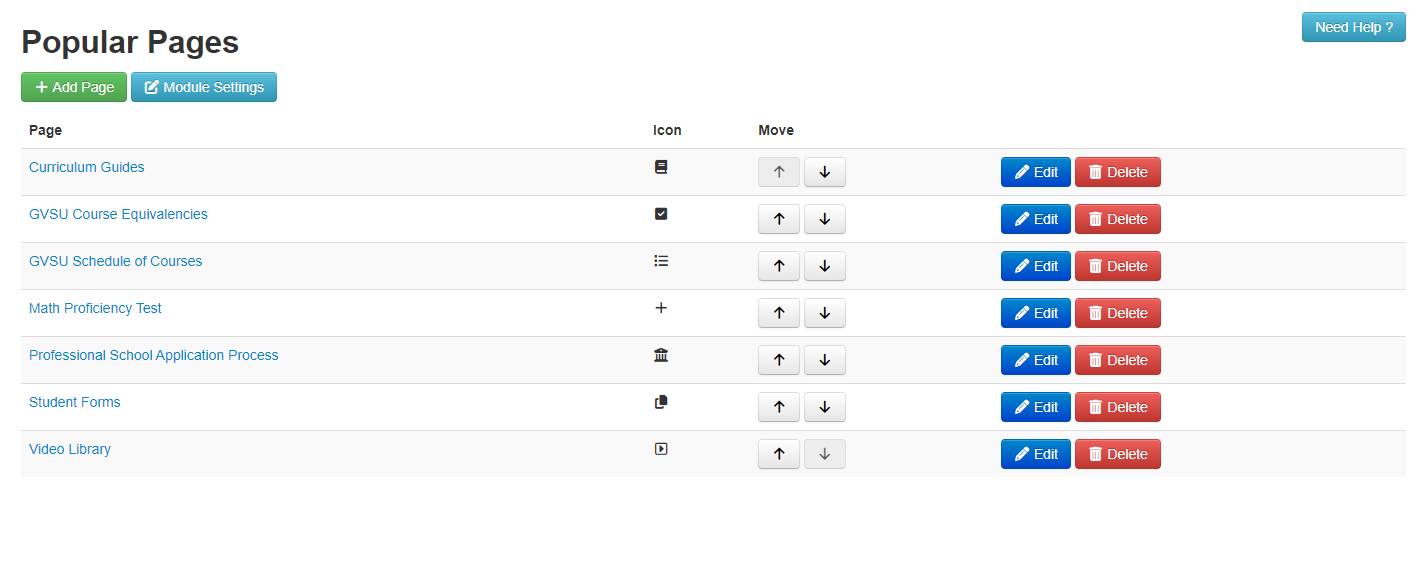Add a new page

(74, 87)
